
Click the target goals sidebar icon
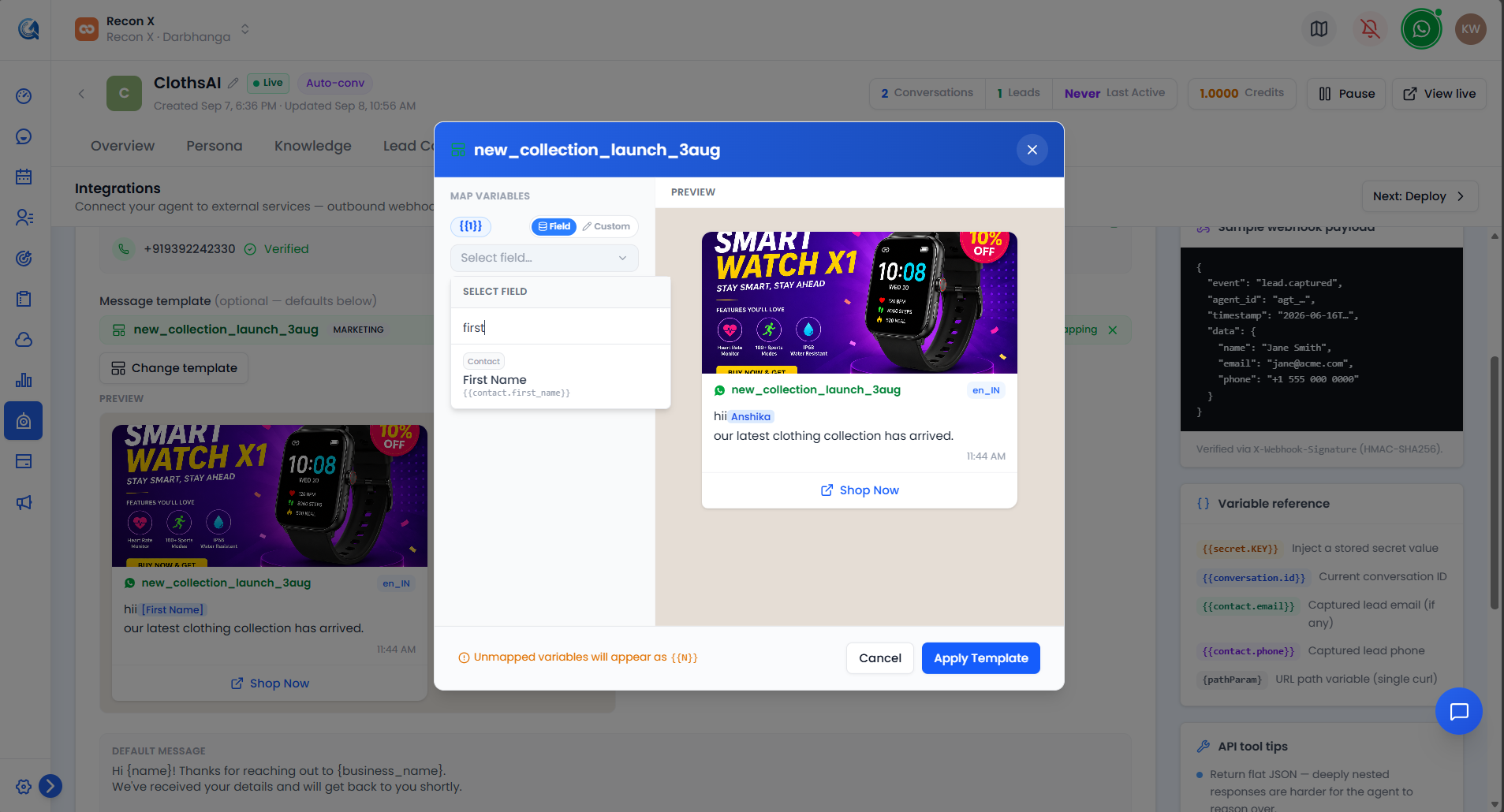(24, 258)
